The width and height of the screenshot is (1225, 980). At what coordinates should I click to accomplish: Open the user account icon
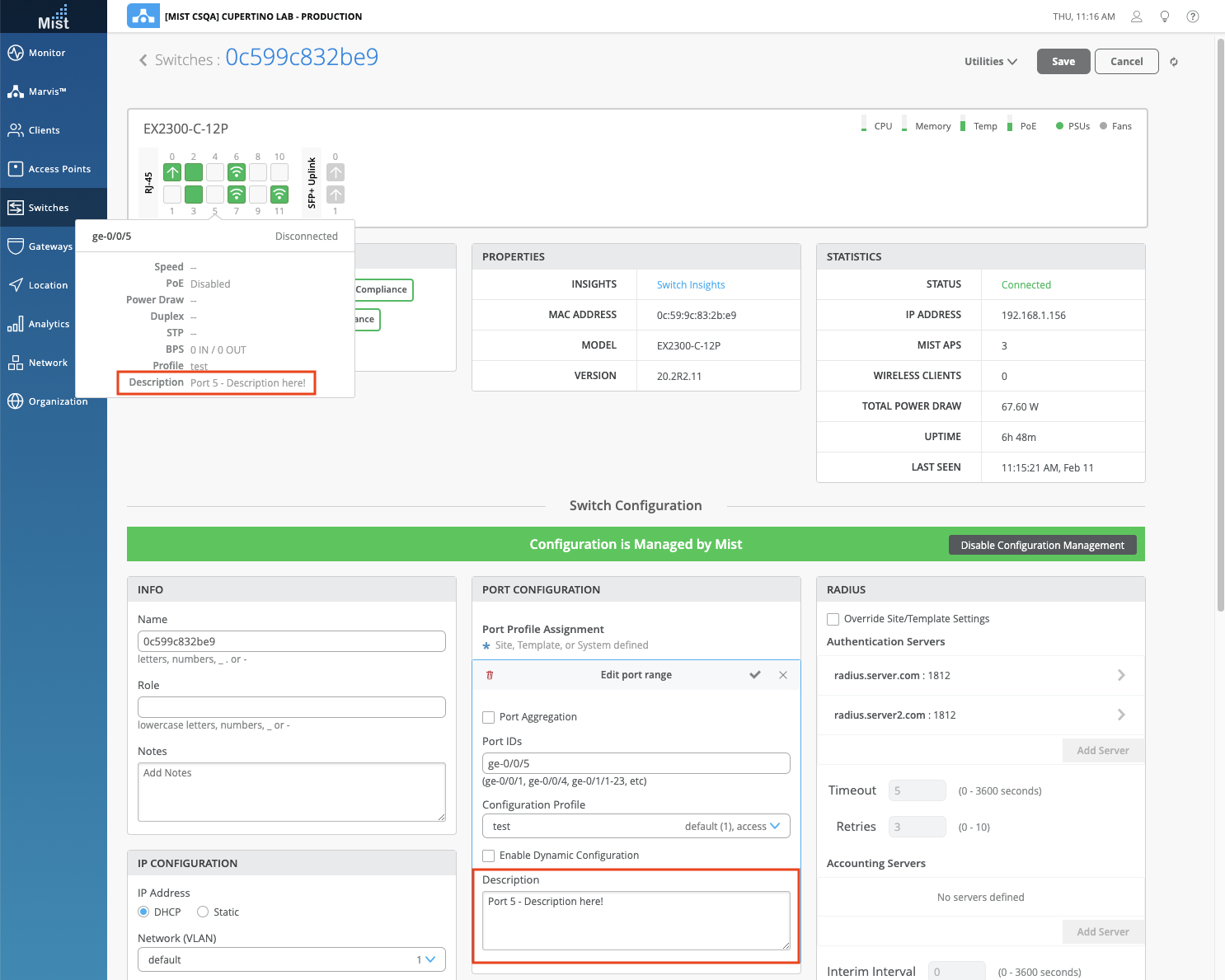pos(1137,16)
